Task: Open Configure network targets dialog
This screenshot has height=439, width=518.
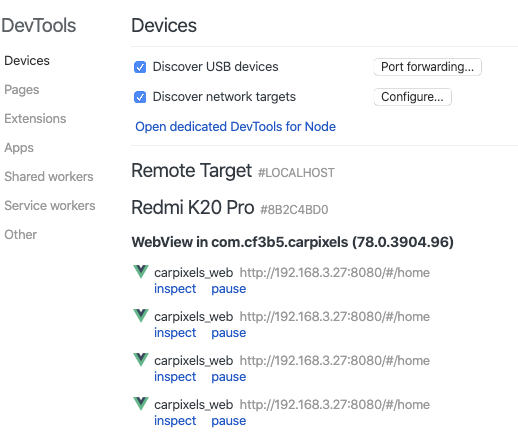Action: 412,97
